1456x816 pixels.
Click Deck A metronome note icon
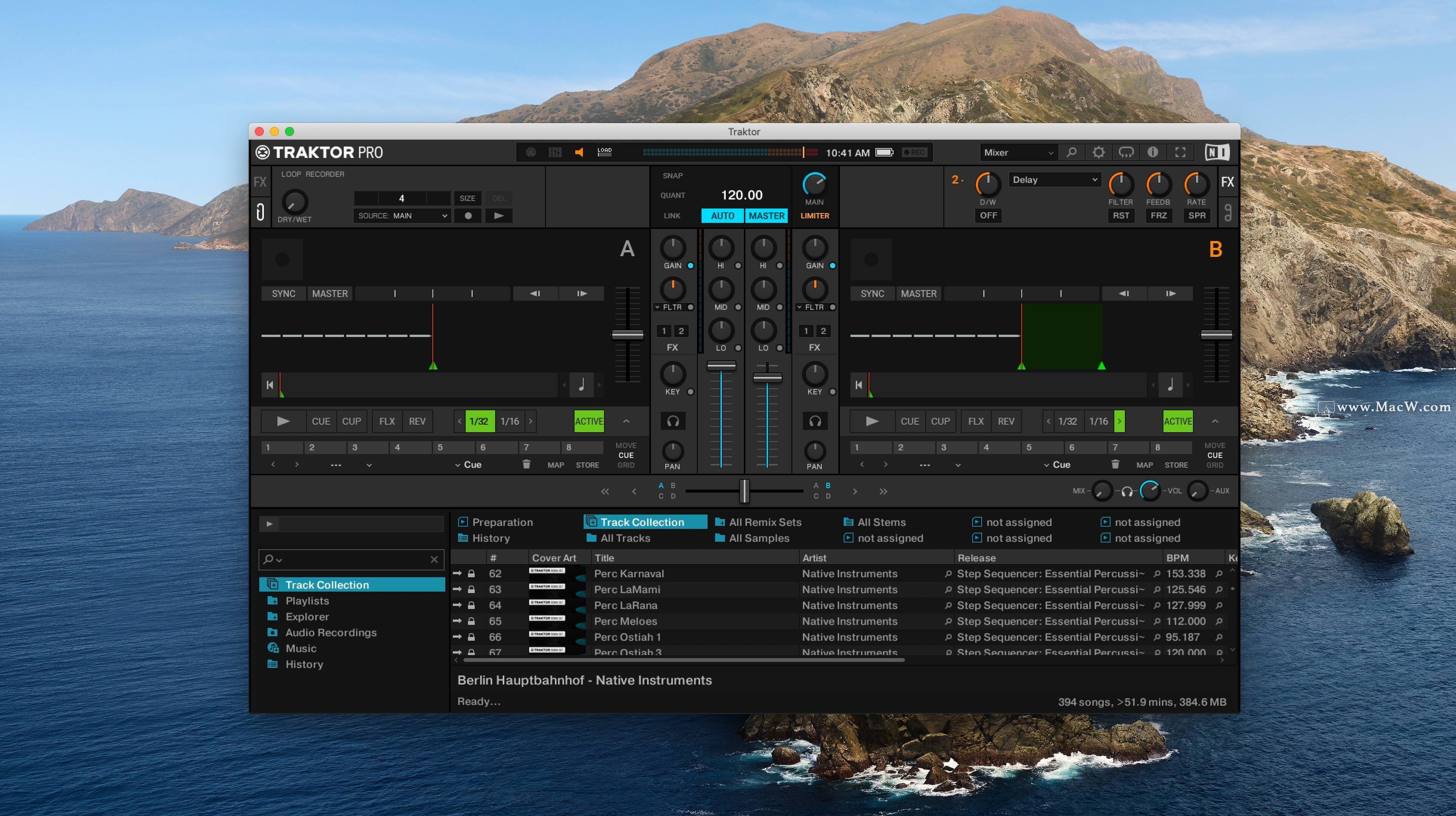coord(582,385)
